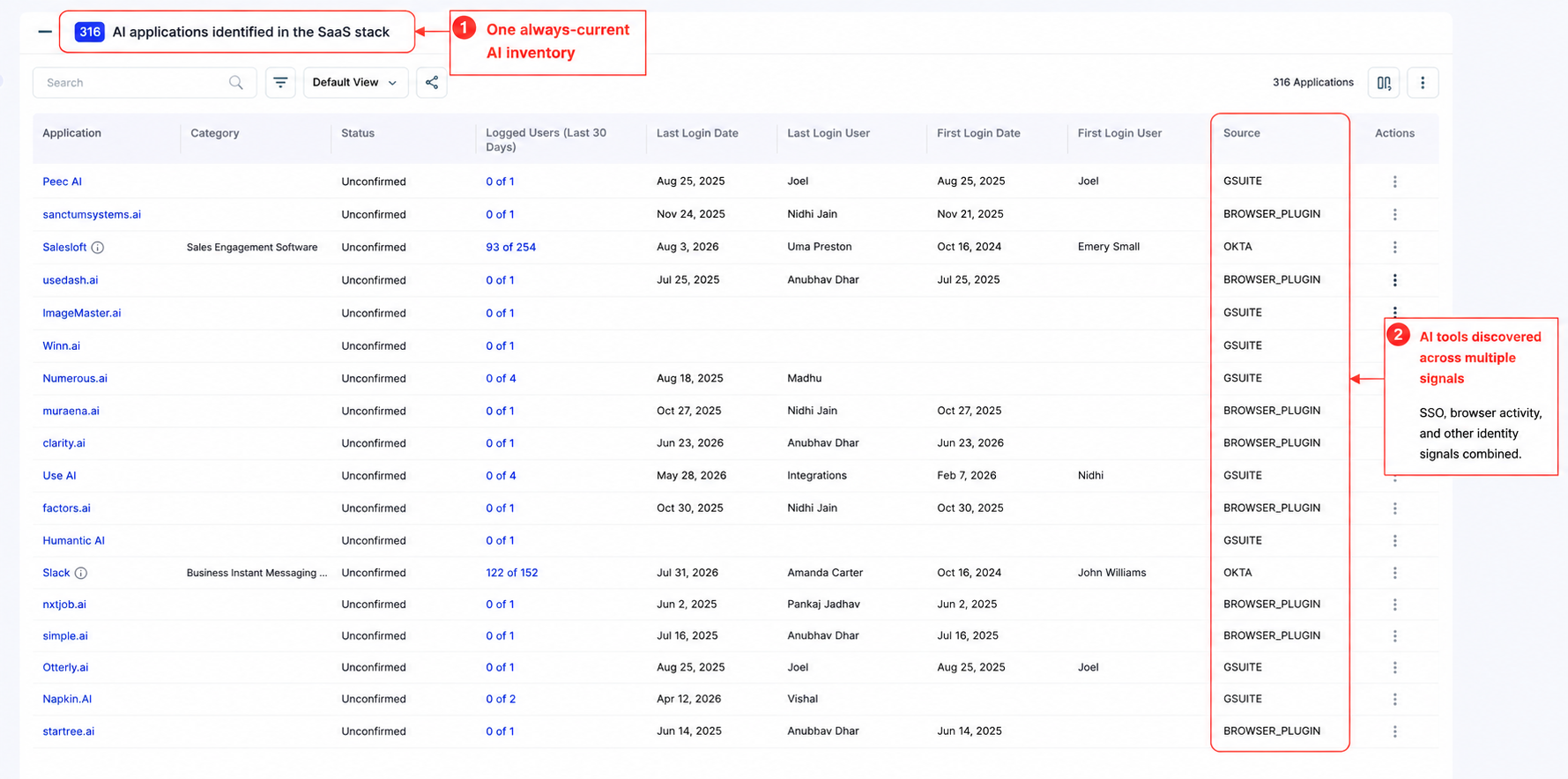Open the Salesloft application link
The height and width of the screenshot is (779, 1568).
pos(64,248)
